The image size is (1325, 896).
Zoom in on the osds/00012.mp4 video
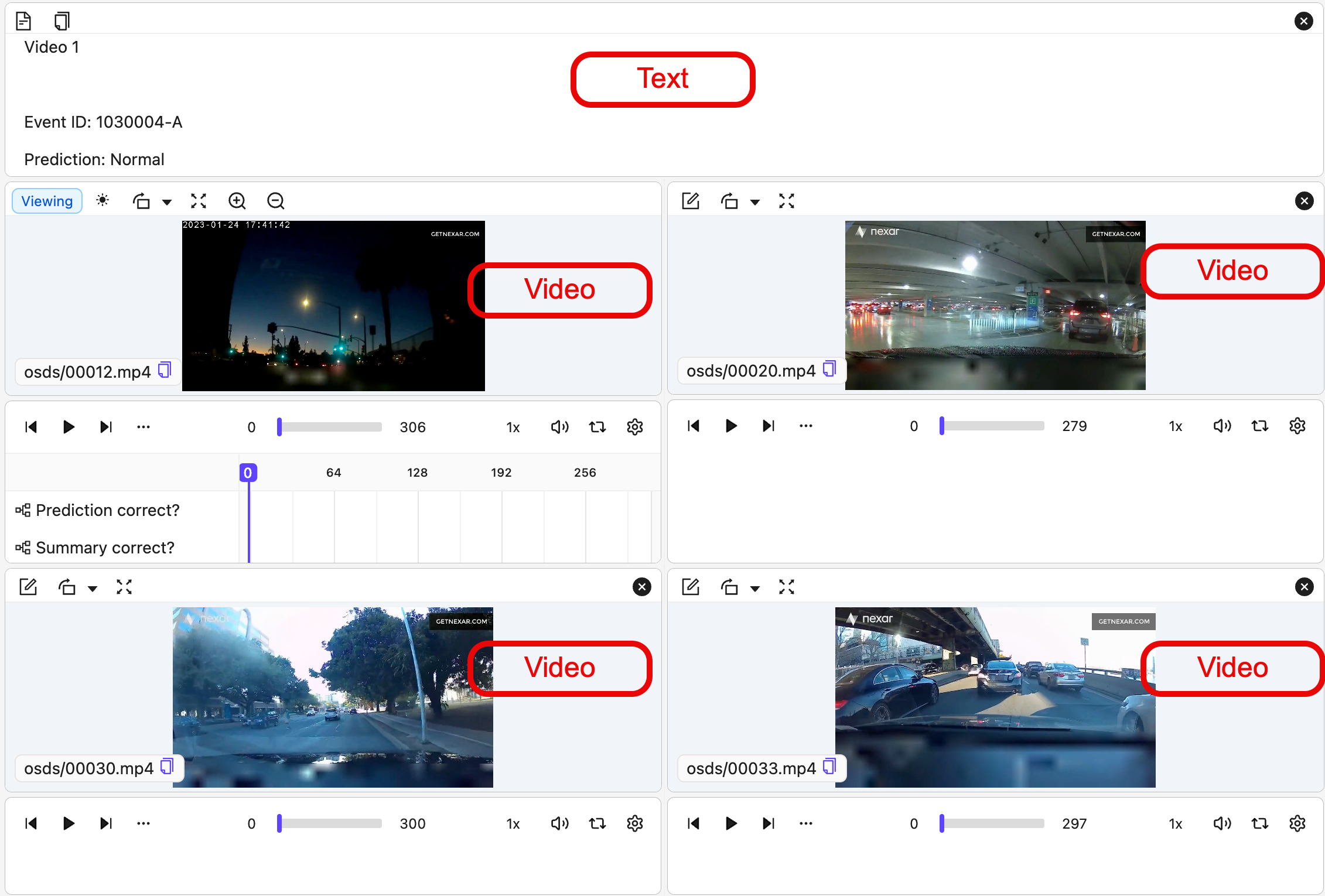237,201
